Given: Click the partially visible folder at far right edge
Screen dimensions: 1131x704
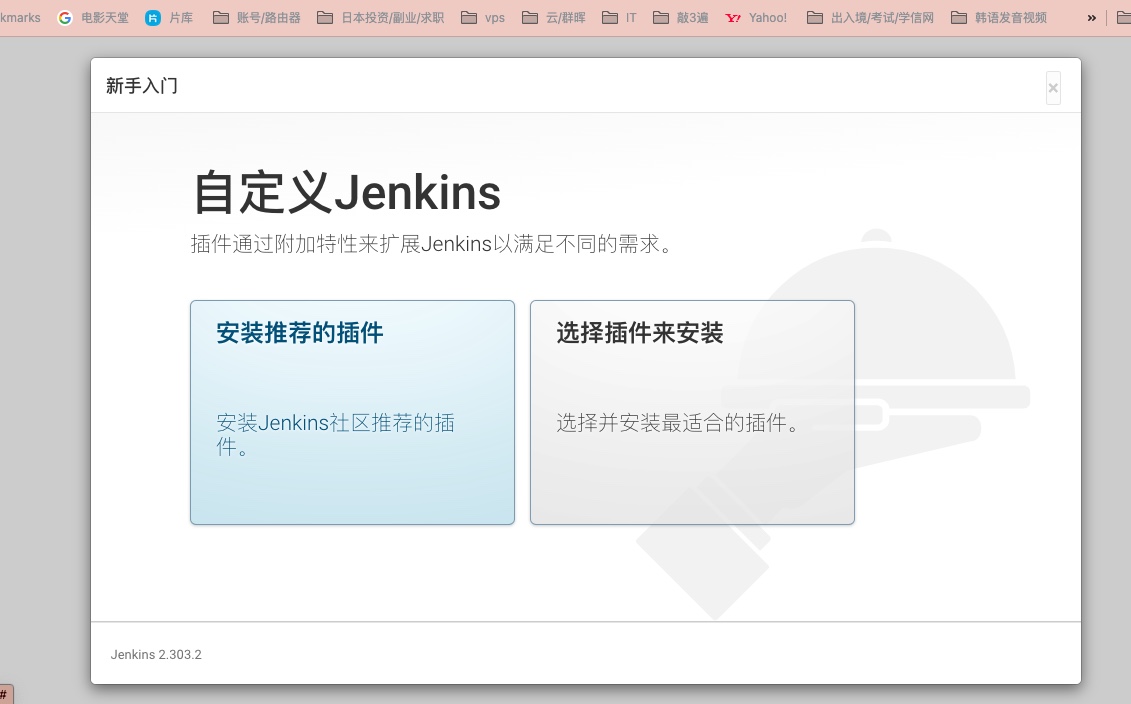Looking at the screenshot, I should coord(1124,17).
